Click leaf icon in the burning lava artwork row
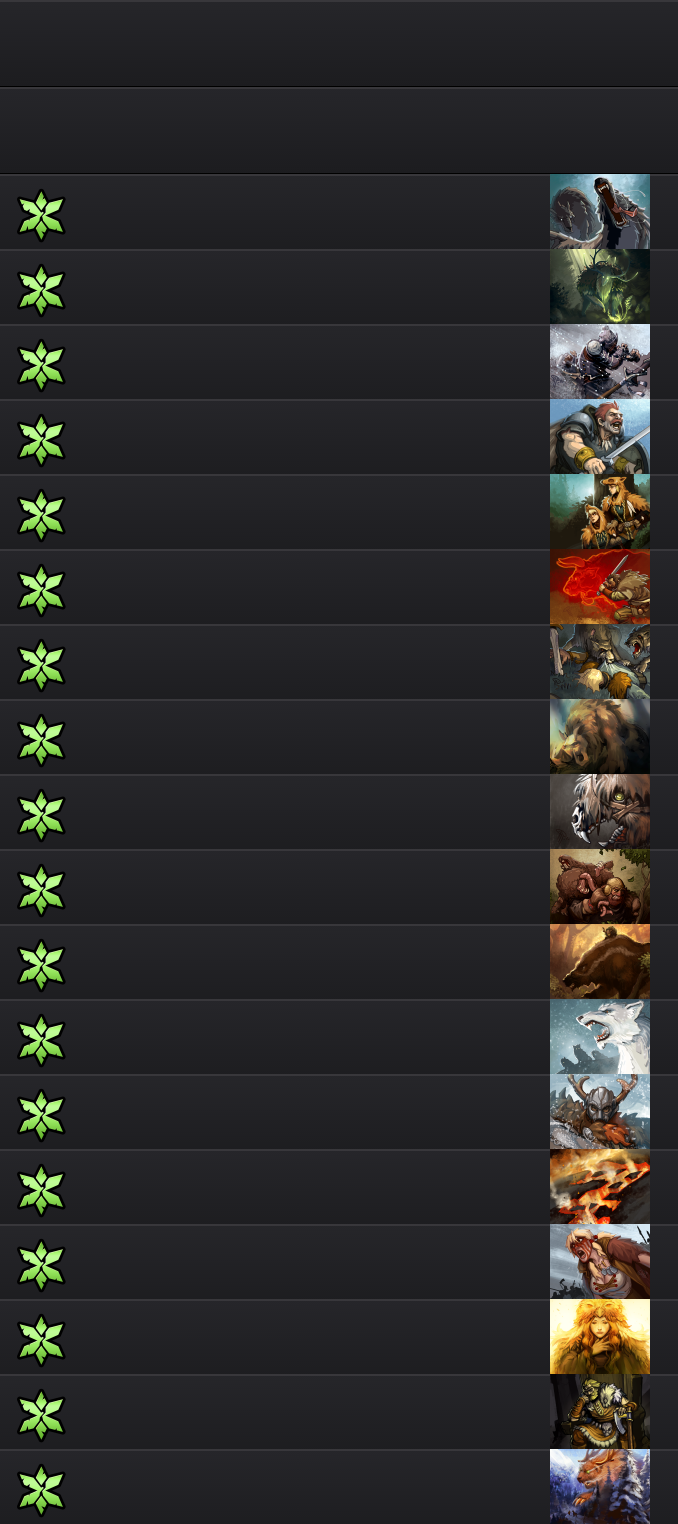 (x=41, y=1190)
